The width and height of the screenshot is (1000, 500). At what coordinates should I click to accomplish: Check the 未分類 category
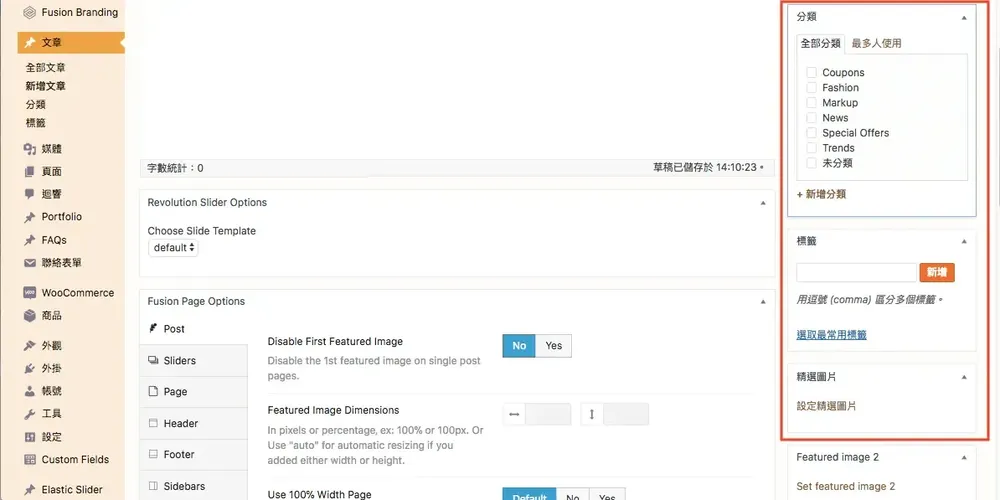pos(812,163)
